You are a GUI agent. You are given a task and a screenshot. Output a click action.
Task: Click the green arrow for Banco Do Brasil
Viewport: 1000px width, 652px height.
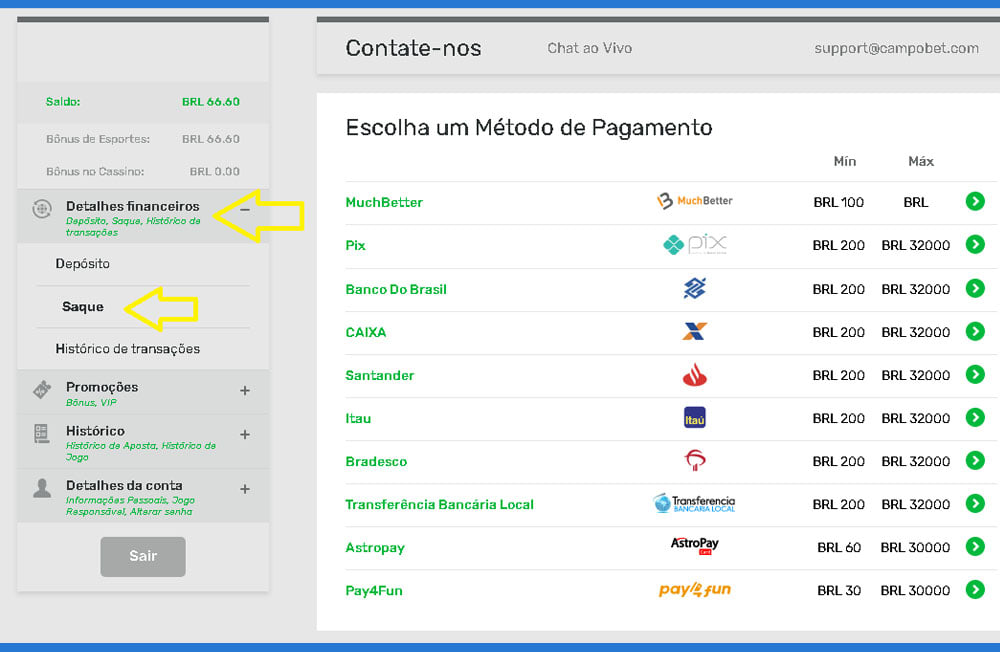point(974,288)
